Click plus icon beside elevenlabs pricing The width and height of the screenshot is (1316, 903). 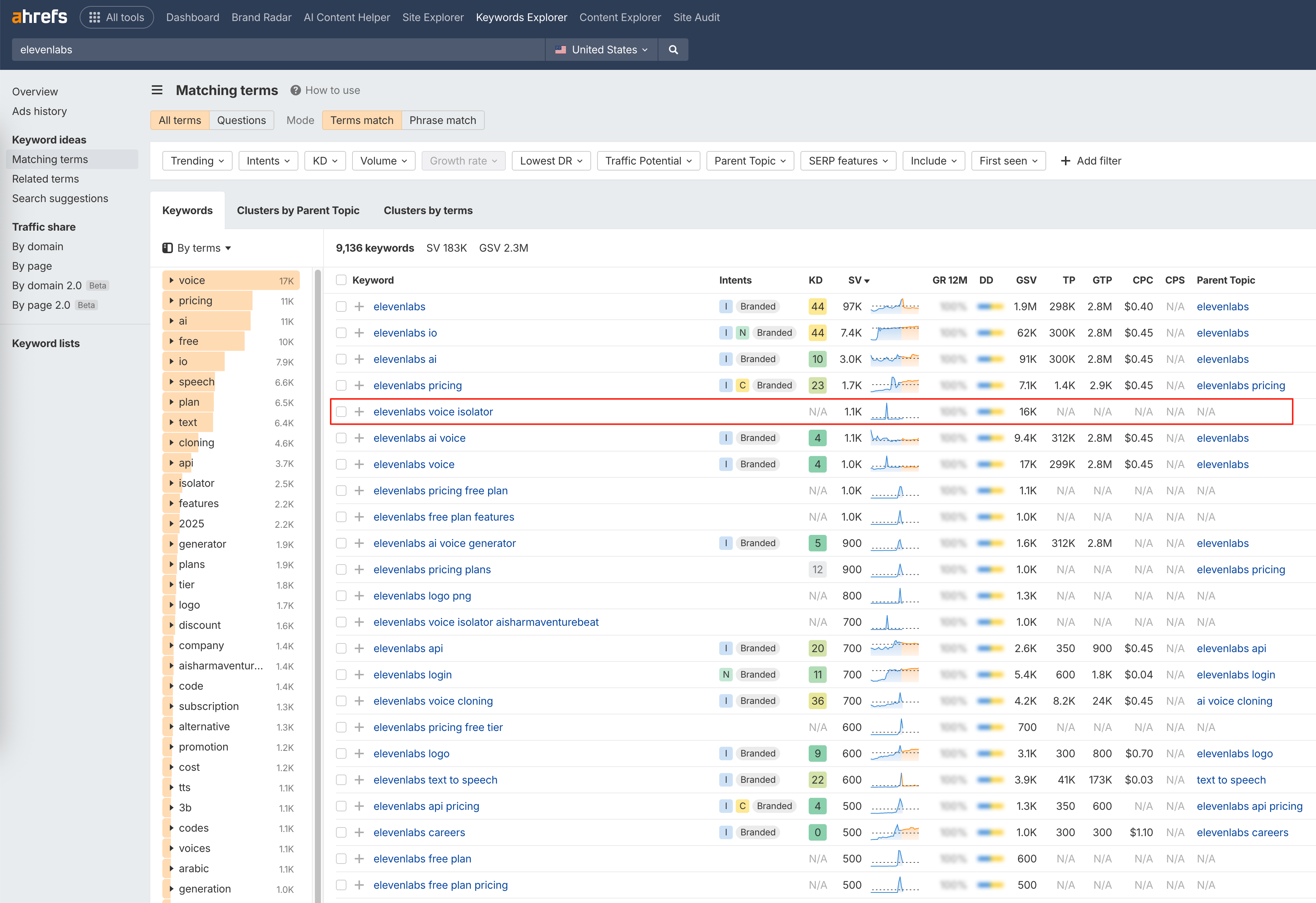pyautogui.click(x=359, y=385)
